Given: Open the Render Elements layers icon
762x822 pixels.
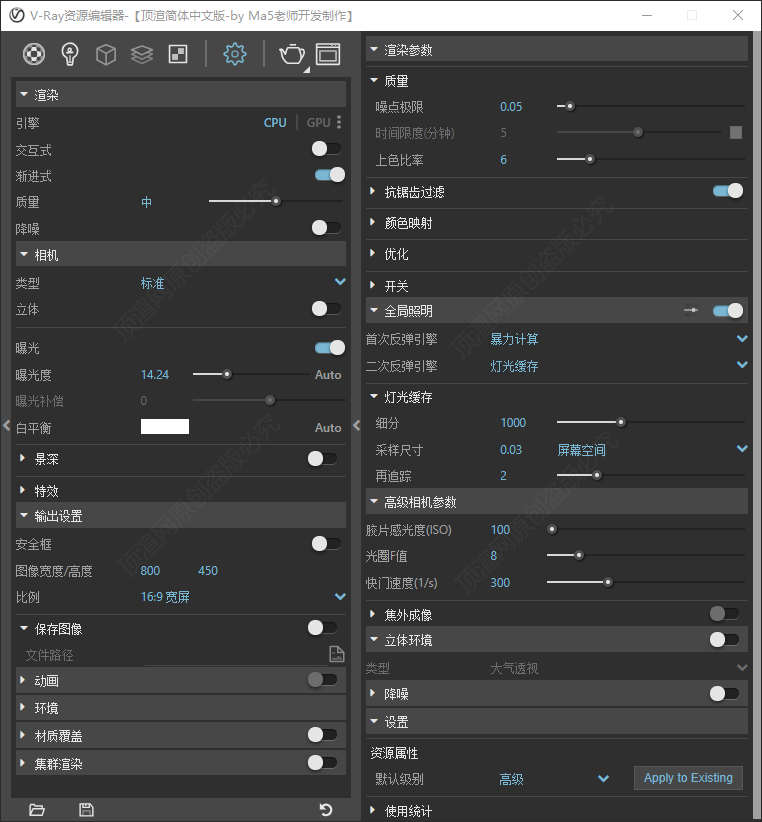Looking at the screenshot, I should (x=142, y=54).
